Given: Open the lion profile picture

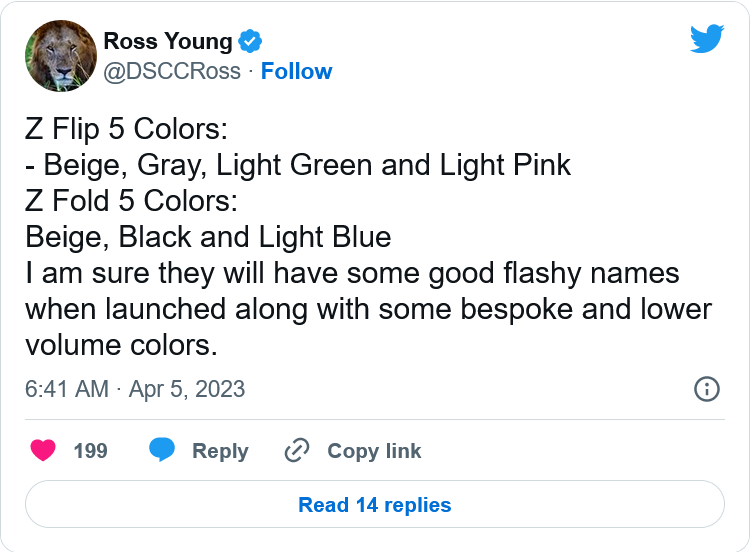Looking at the screenshot, I should click(x=61, y=55).
